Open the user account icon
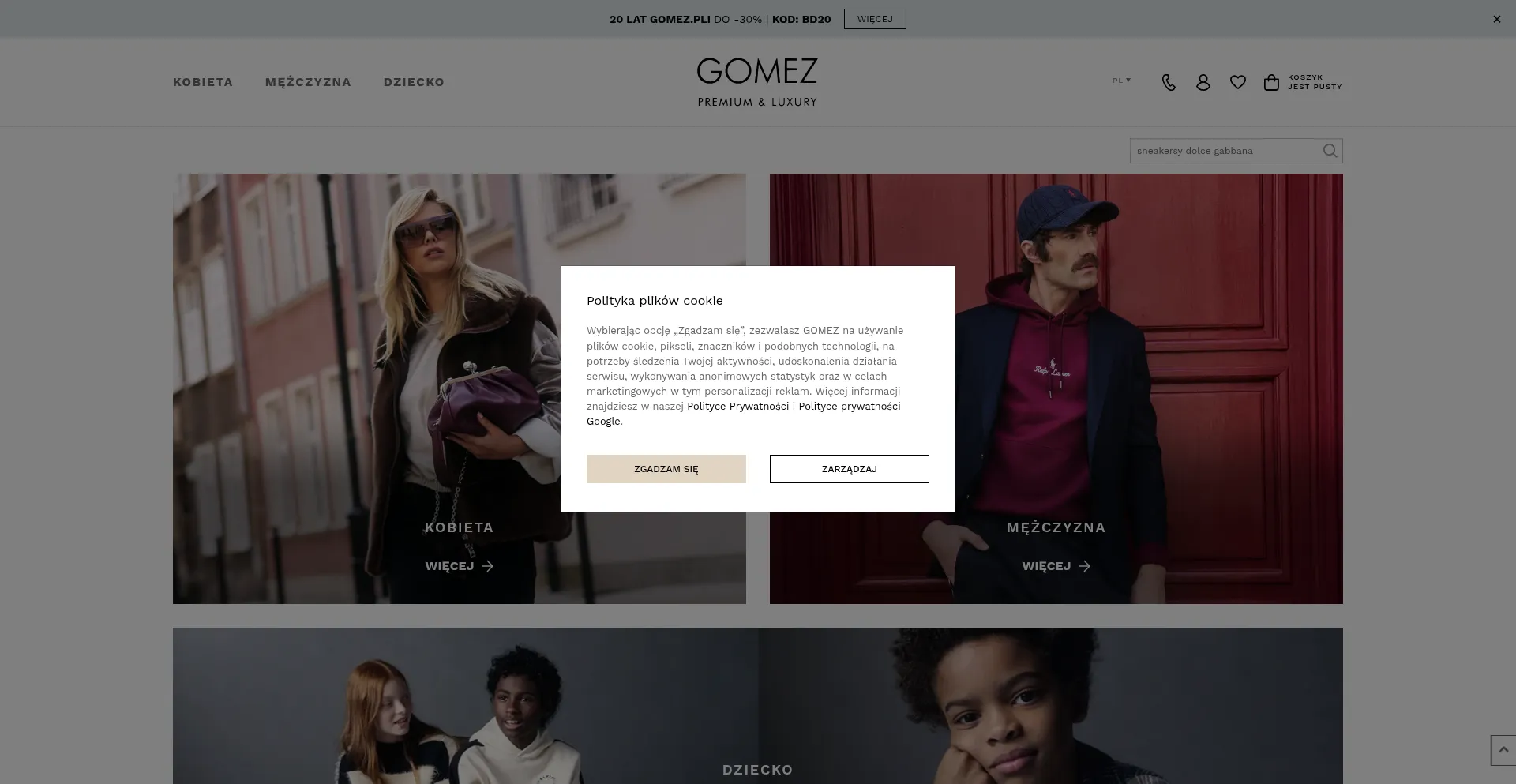Image resolution: width=1516 pixels, height=784 pixels. coord(1203,82)
